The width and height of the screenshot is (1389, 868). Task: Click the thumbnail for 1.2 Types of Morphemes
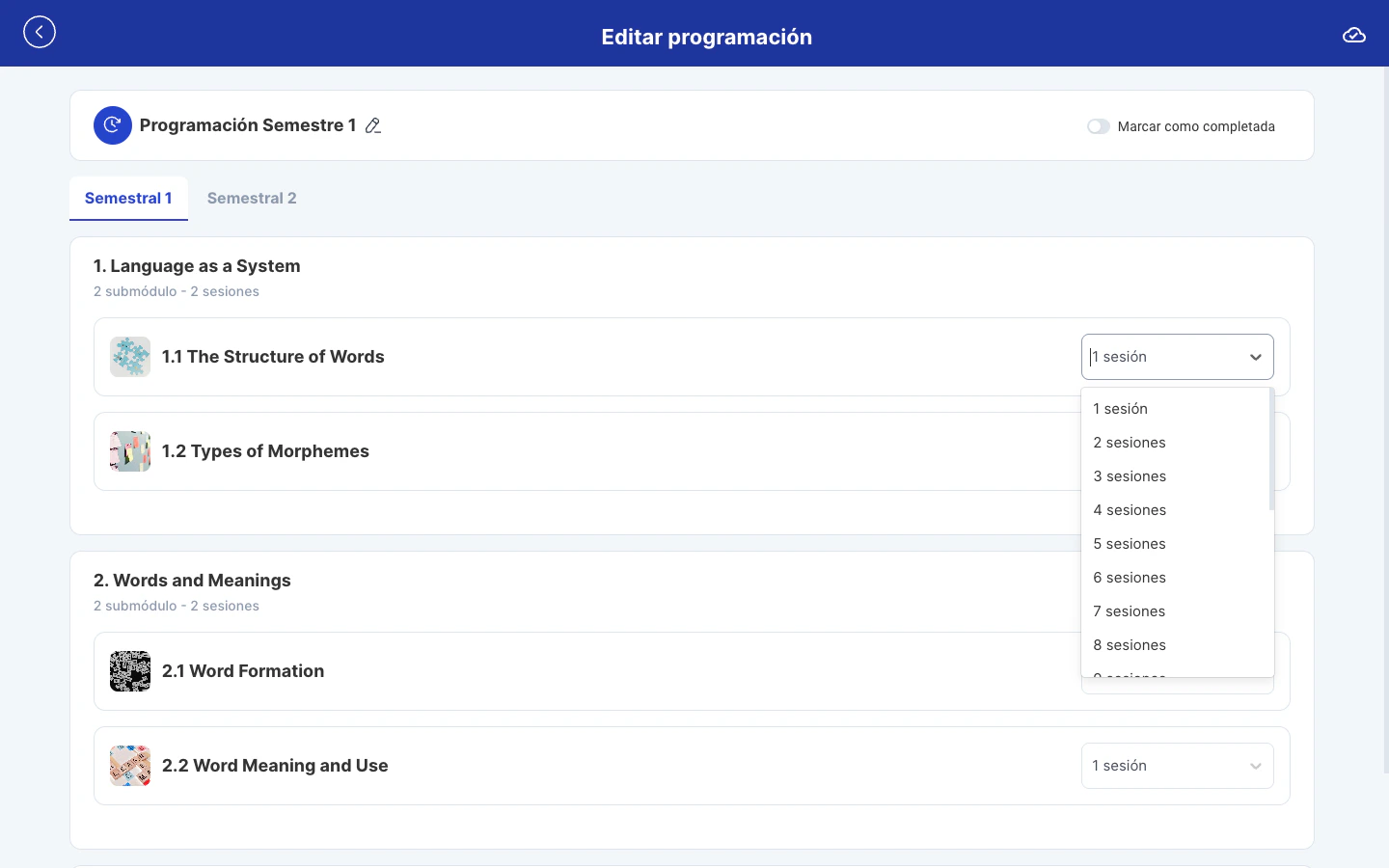(130, 451)
